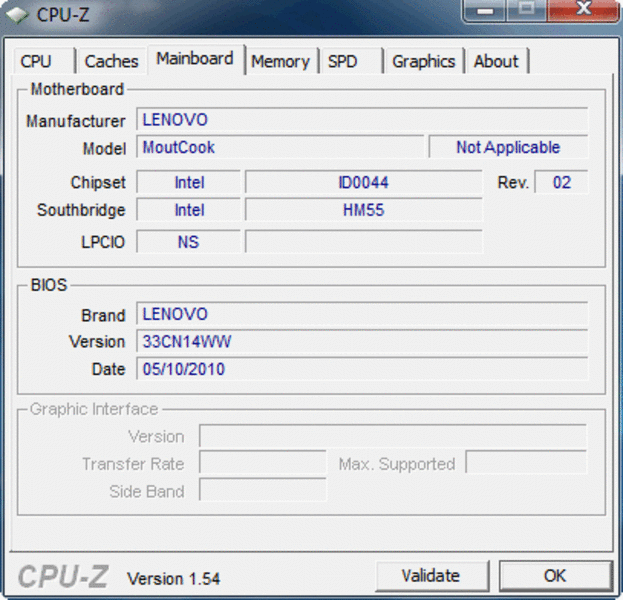Switch to the Graphics tab
This screenshot has height=600, width=623.
pyautogui.click(x=424, y=61)
